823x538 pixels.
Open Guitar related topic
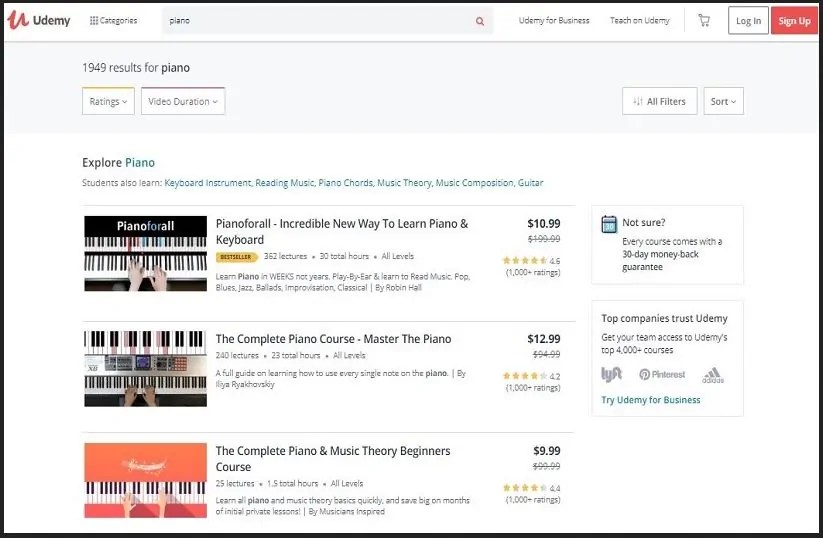point(530,183)
